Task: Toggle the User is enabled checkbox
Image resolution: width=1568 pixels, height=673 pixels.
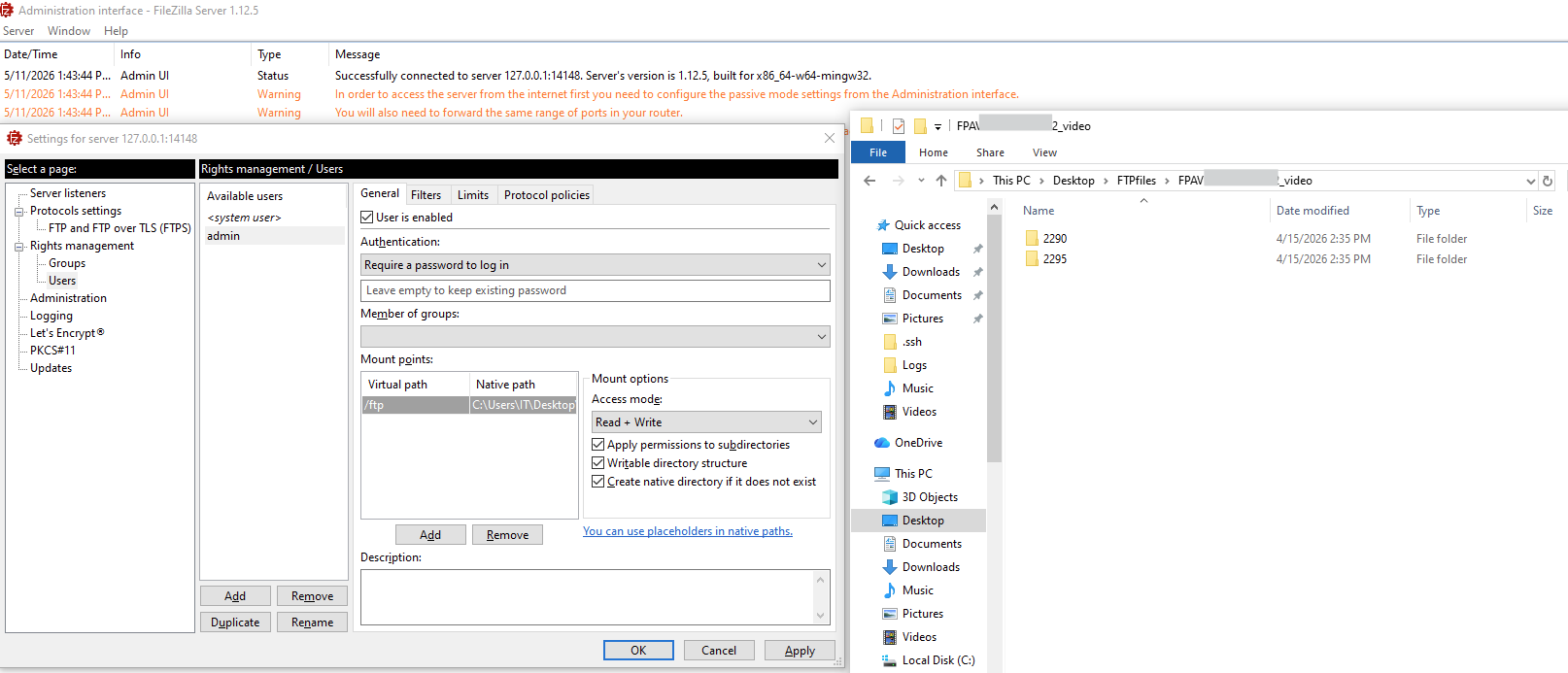Action: [x=367, y=218]
